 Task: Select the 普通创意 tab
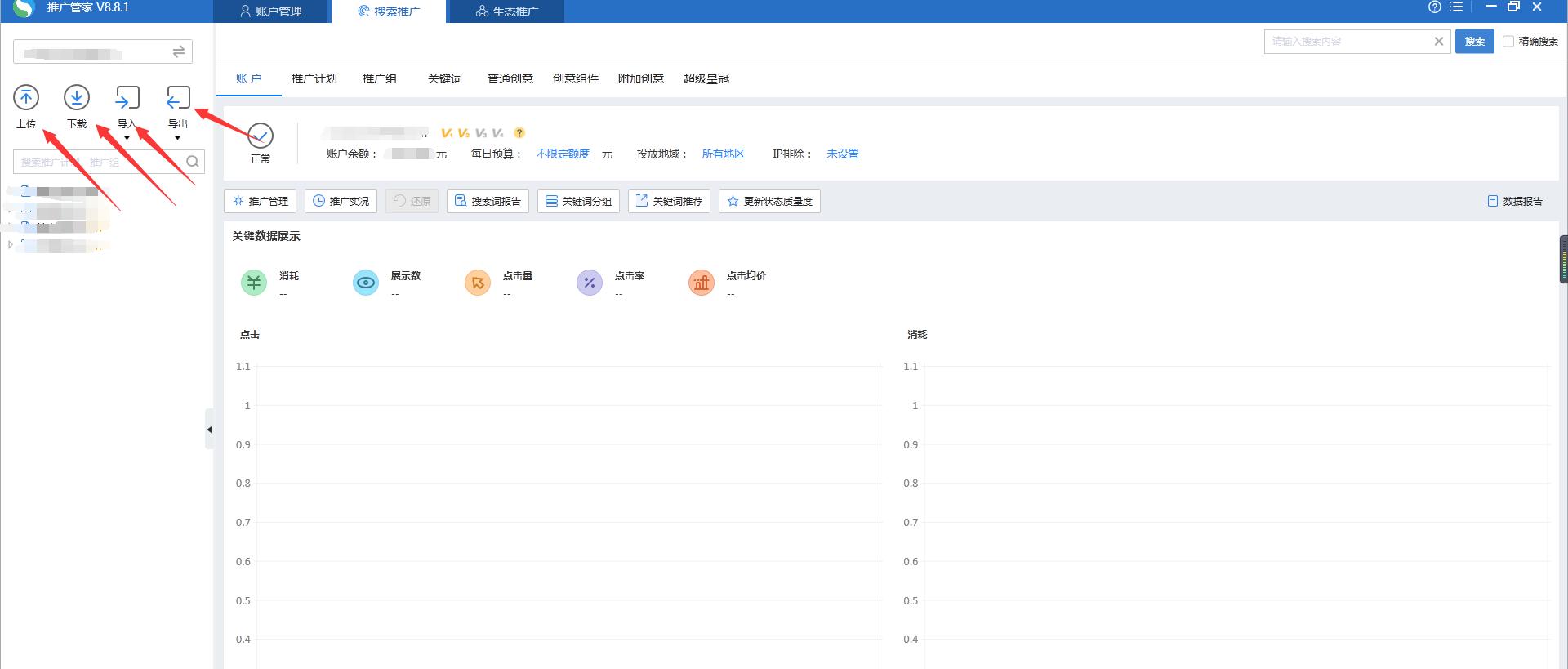click(x=510, y=78)
